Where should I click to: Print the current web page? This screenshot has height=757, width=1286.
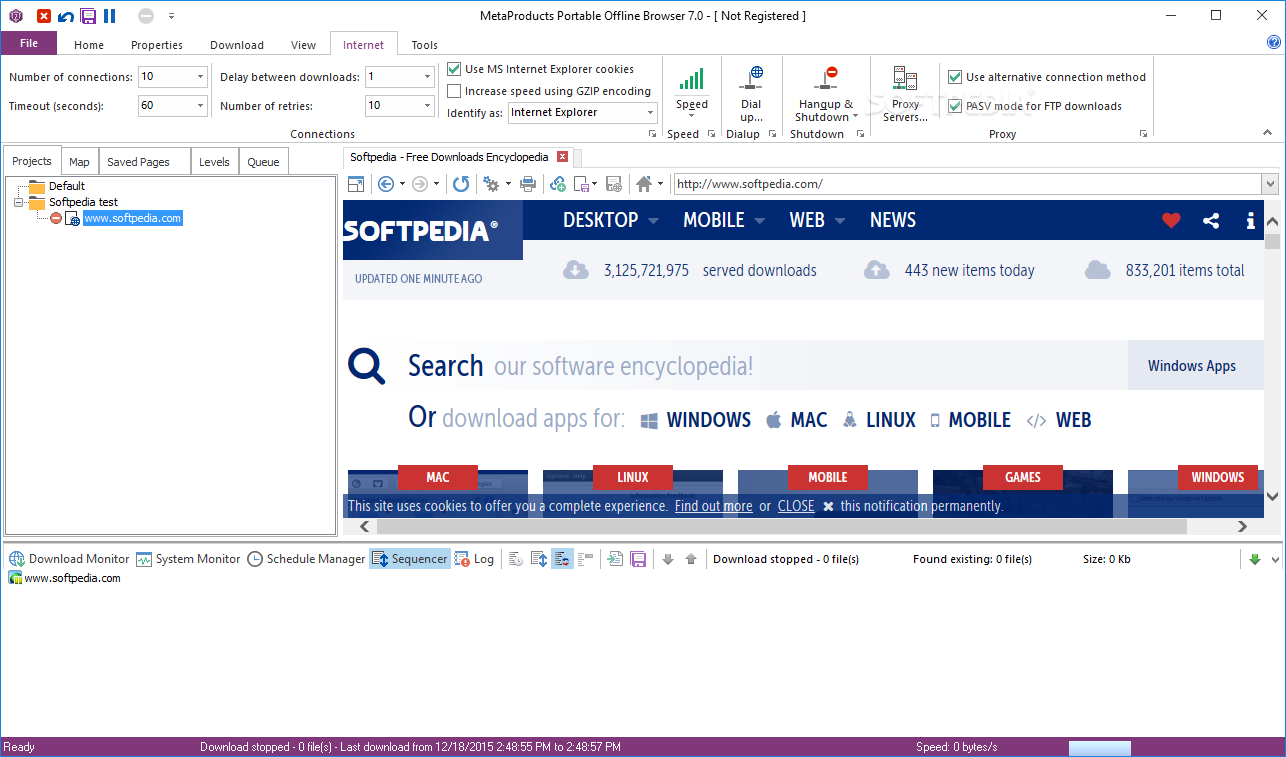click(x=529, y=184)
